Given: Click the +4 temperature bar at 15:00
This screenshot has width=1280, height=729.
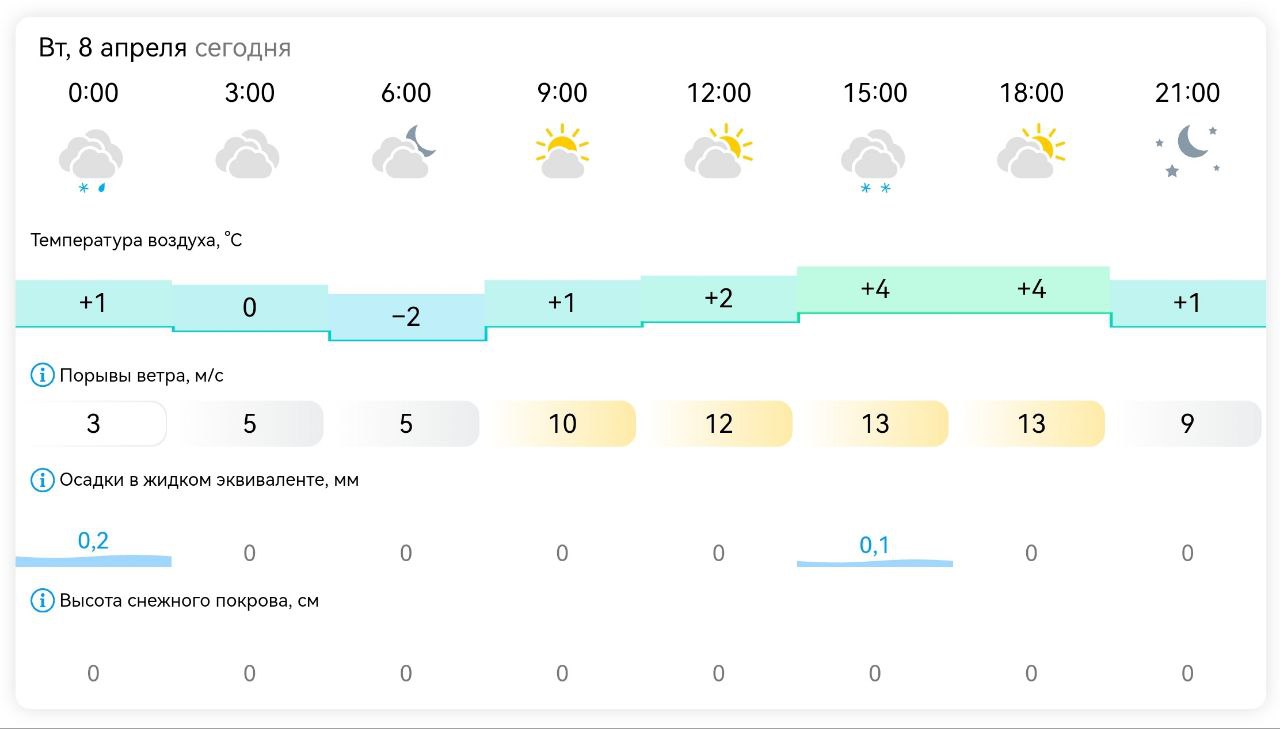Looking at the screenshot, I should pyautogui.click(x=875, y=290).
